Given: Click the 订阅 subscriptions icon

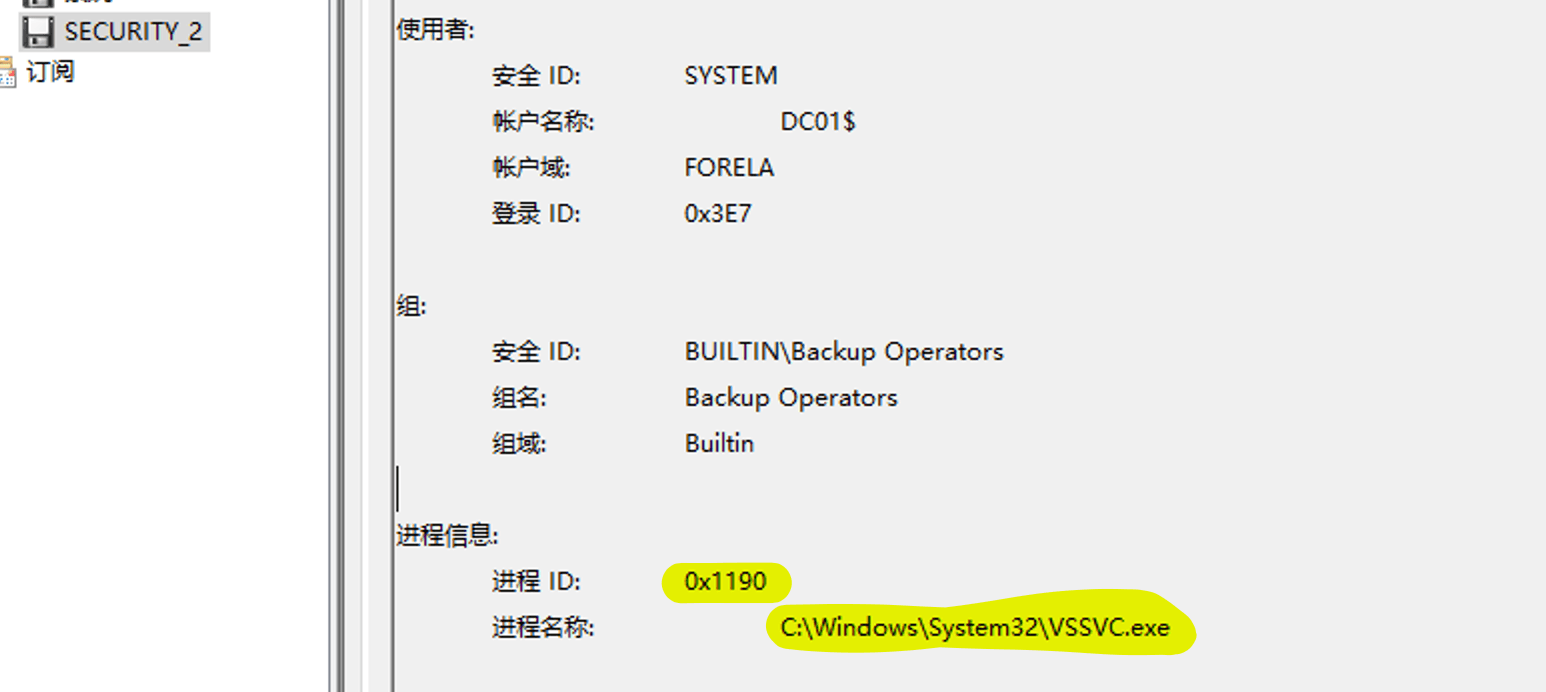Looking at the screenshot, I should (x=8, y=73).
